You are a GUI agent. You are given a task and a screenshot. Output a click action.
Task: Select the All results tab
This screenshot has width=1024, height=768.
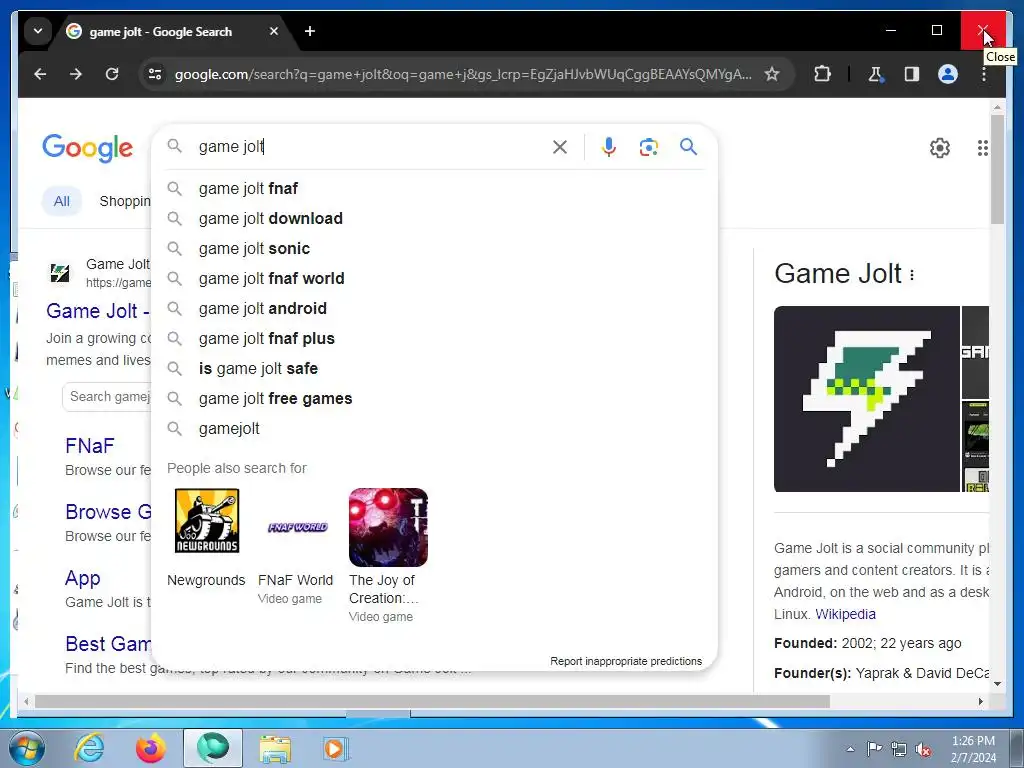pos(61,201)
